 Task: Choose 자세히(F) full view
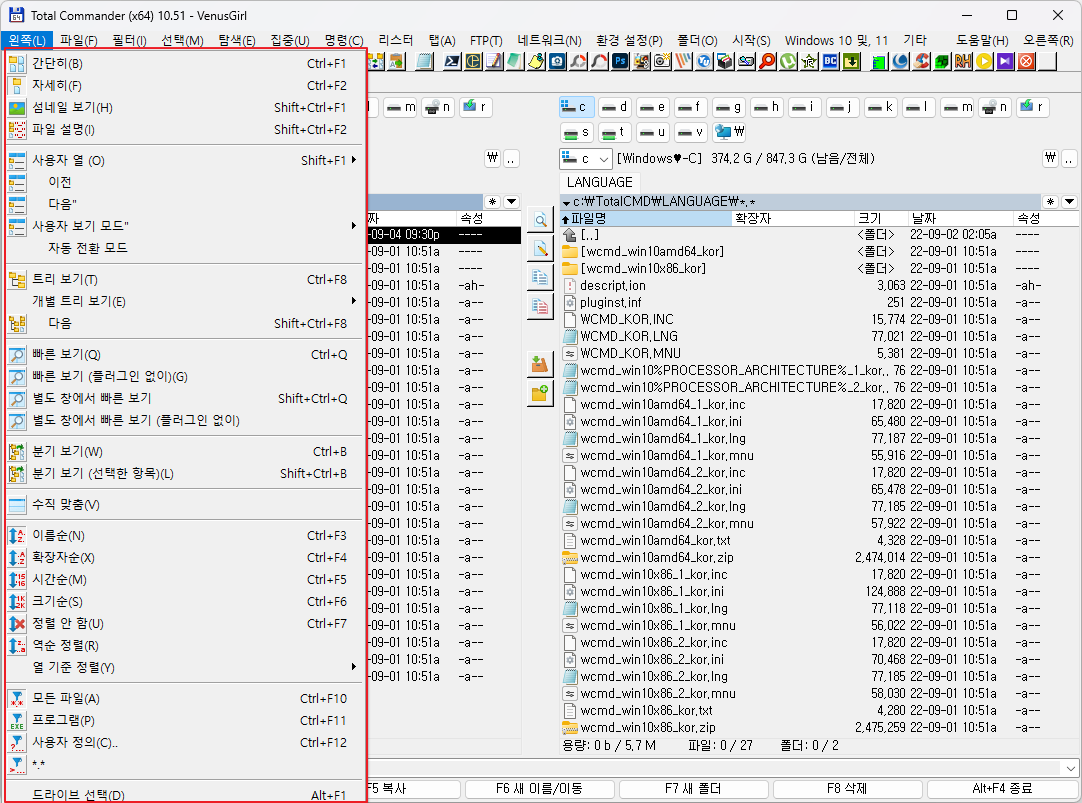tap(184, 86)
